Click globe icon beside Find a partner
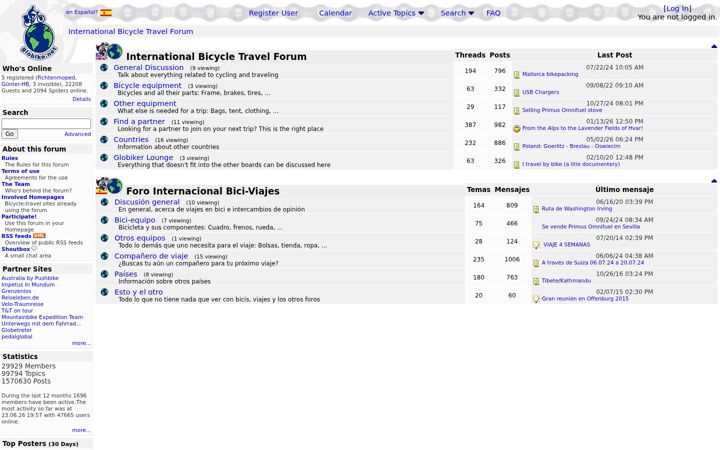 coord(104,122)
